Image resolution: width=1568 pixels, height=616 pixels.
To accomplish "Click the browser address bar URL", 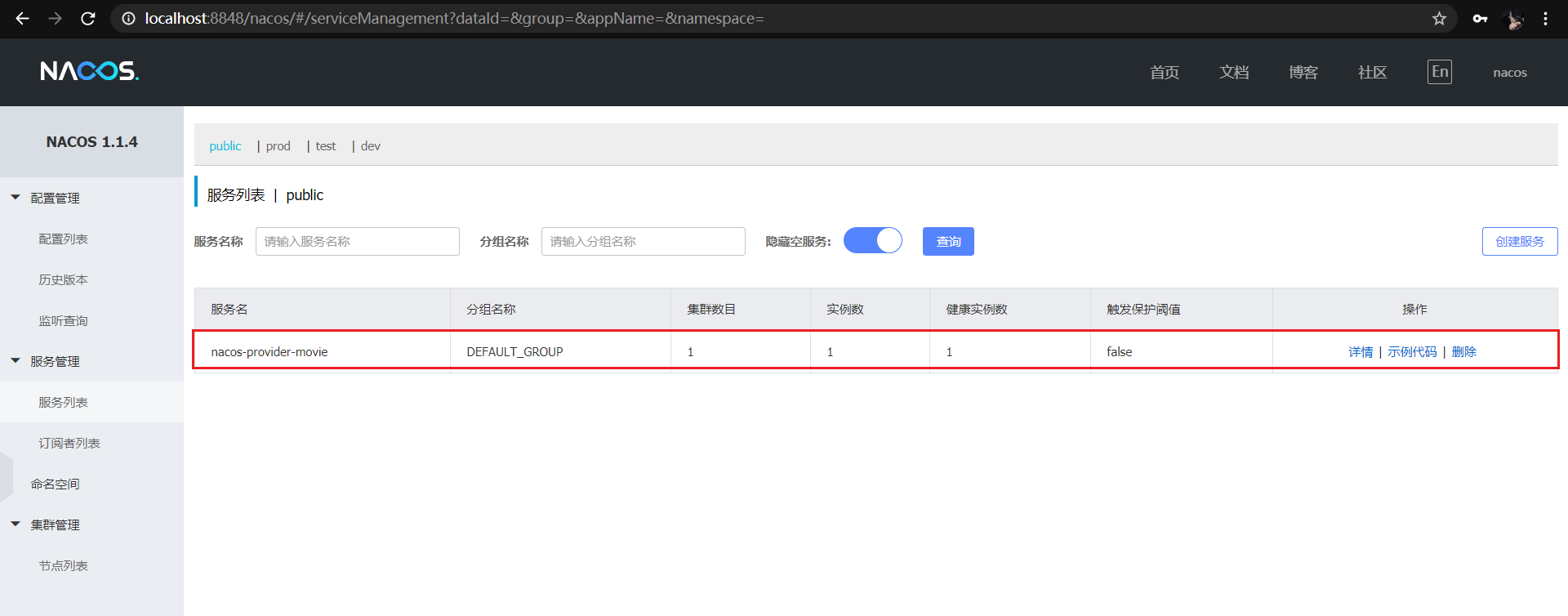I will (x=454, y=18).
